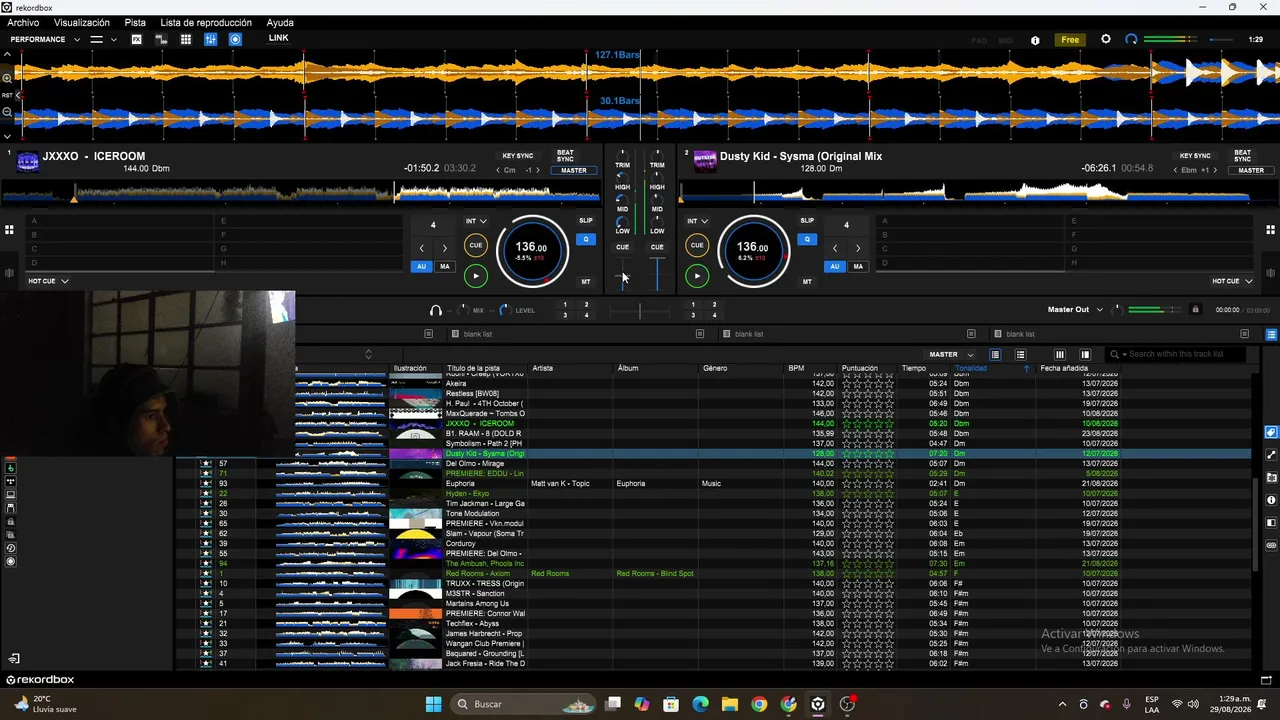The image size is (1280, 720).
Task: Toggle Quantize Q on deck 1
Action: coord(586,239)
